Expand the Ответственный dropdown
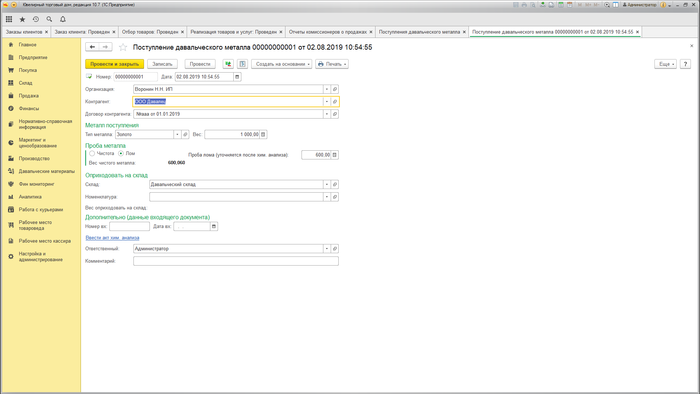Screen dimensions: 700x394 (326, 249)
